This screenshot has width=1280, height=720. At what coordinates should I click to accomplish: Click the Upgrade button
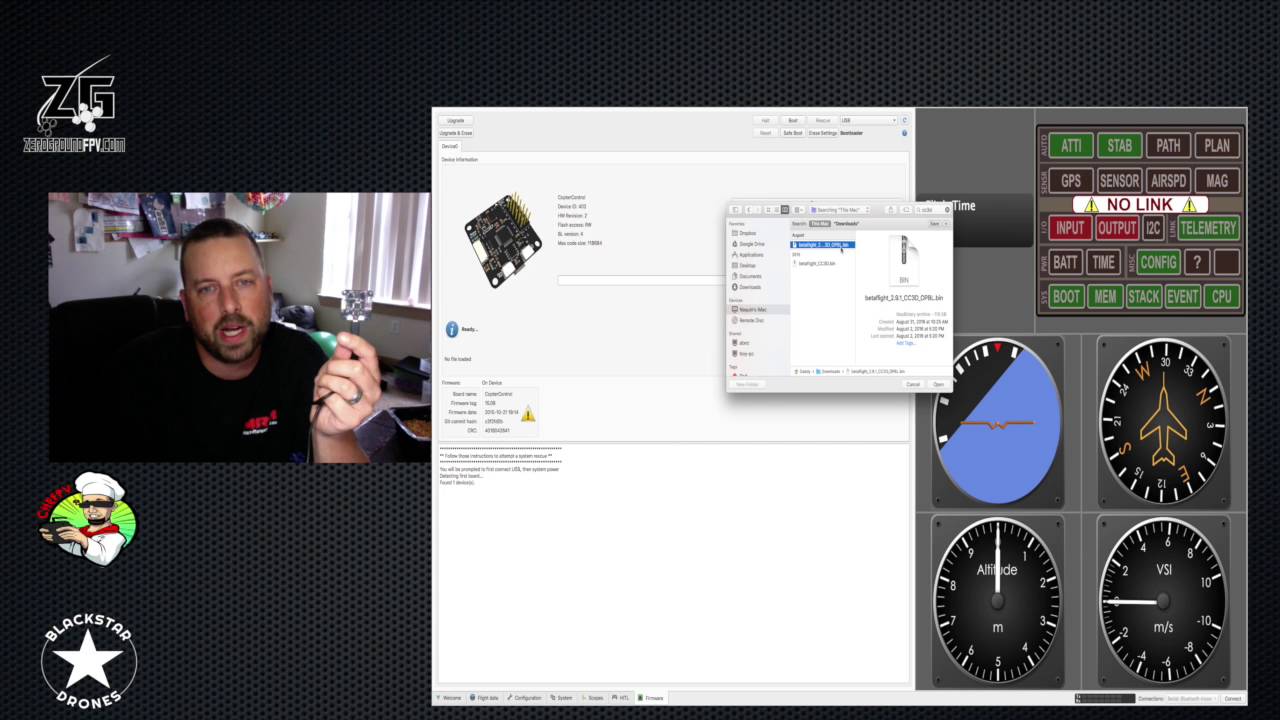pyautogui.click(x=456, y=120)
